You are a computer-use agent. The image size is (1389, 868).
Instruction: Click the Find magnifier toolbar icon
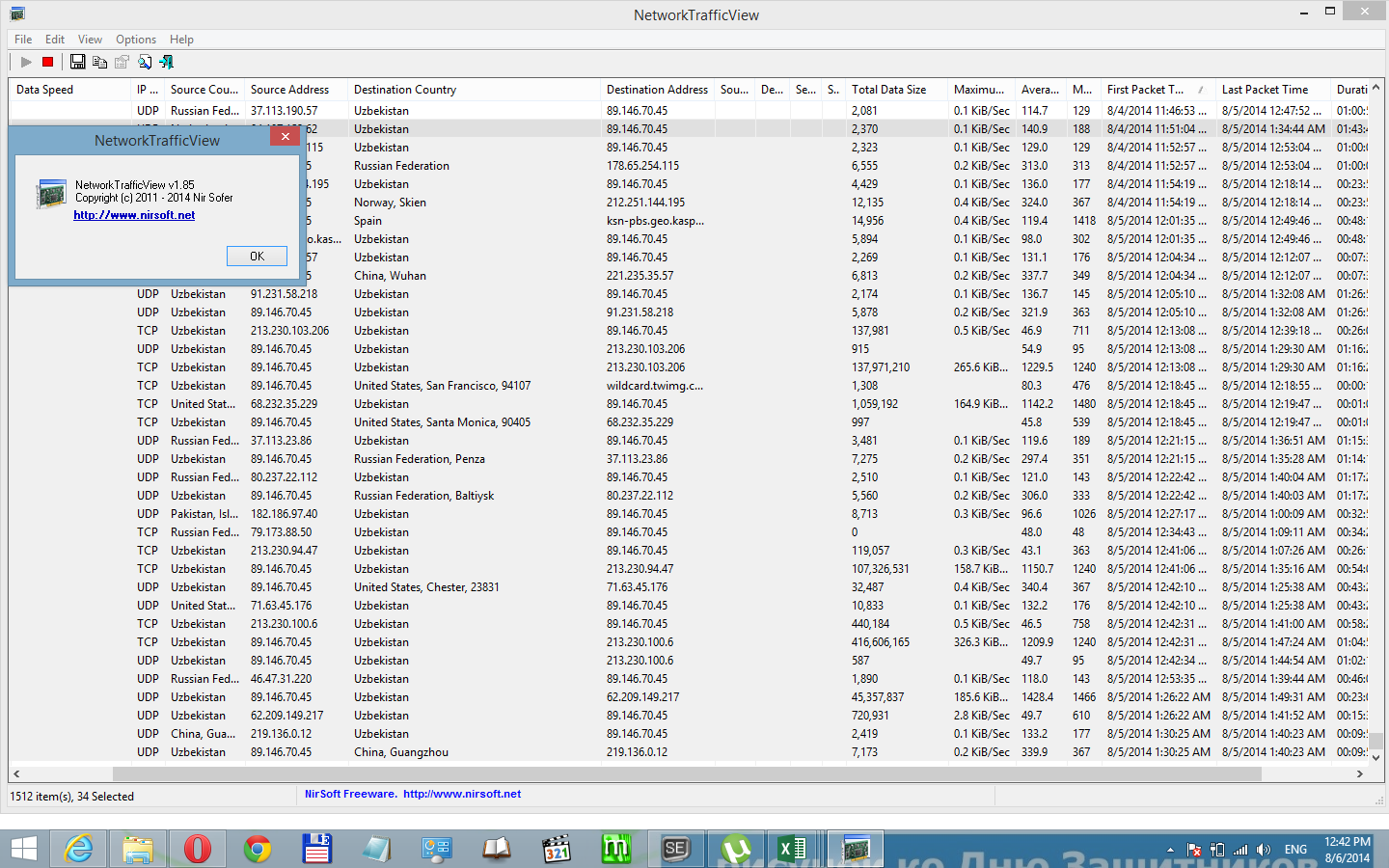click(145, 62)
